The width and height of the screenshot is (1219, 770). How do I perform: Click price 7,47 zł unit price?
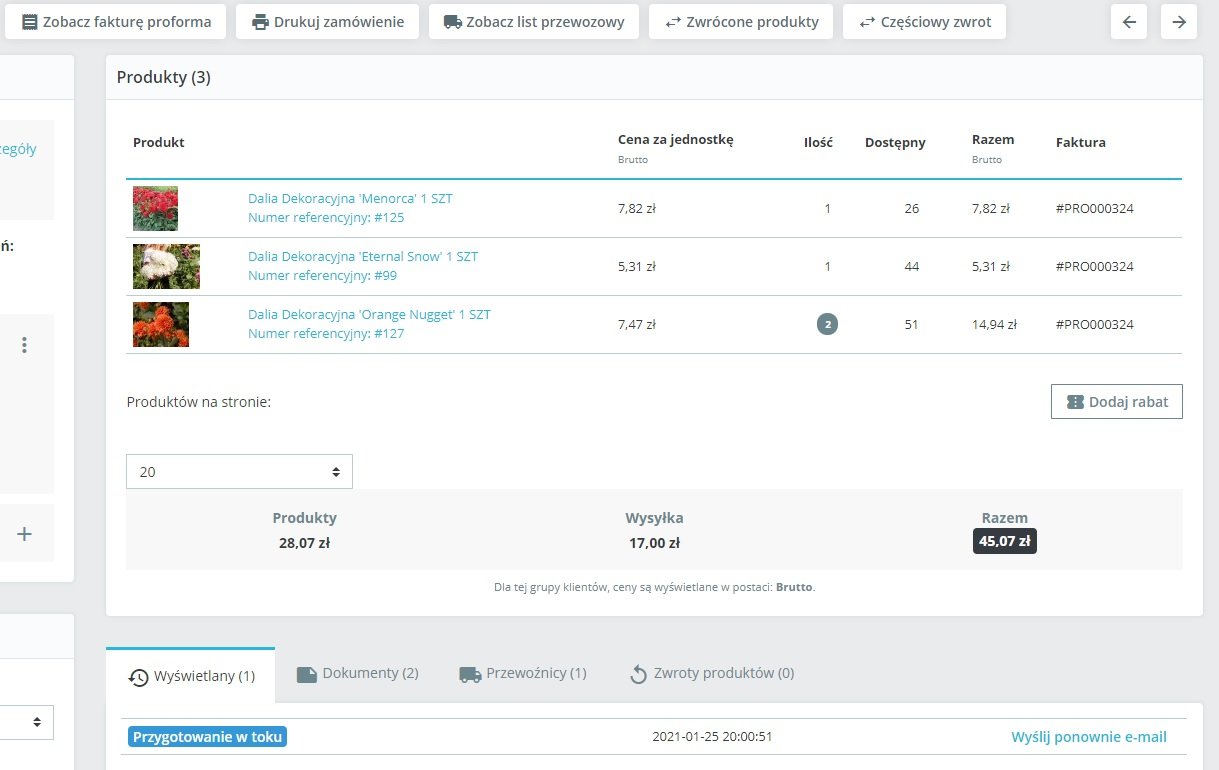[637, 324]
